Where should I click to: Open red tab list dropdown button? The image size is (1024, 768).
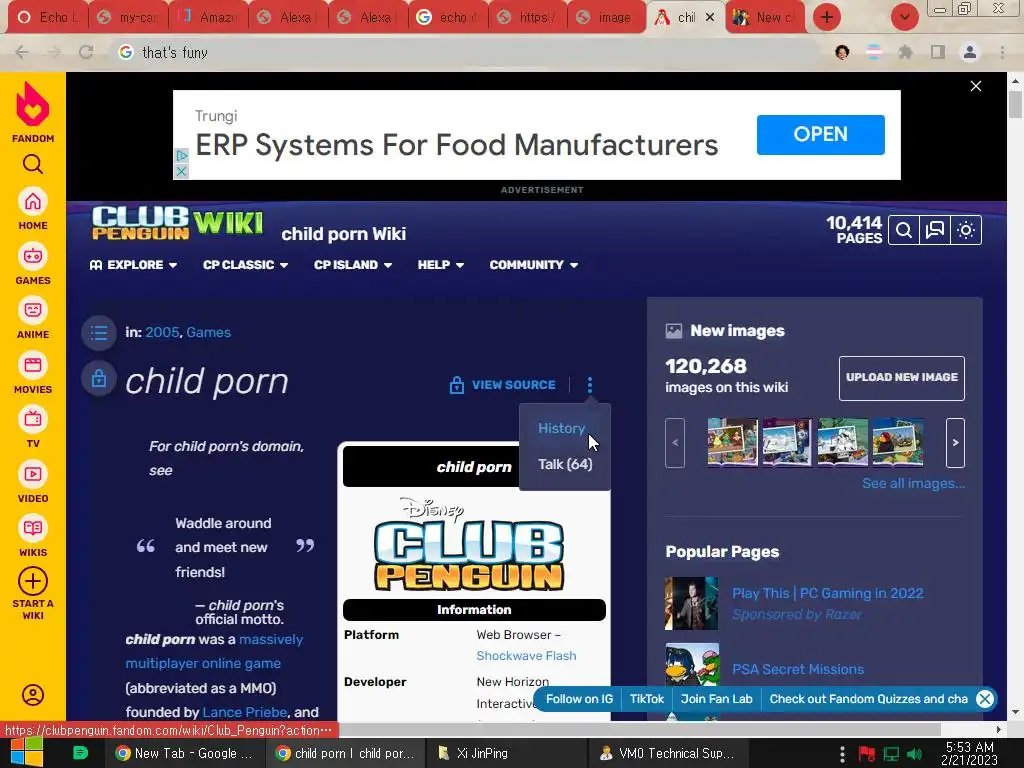(x=904, y=17)
